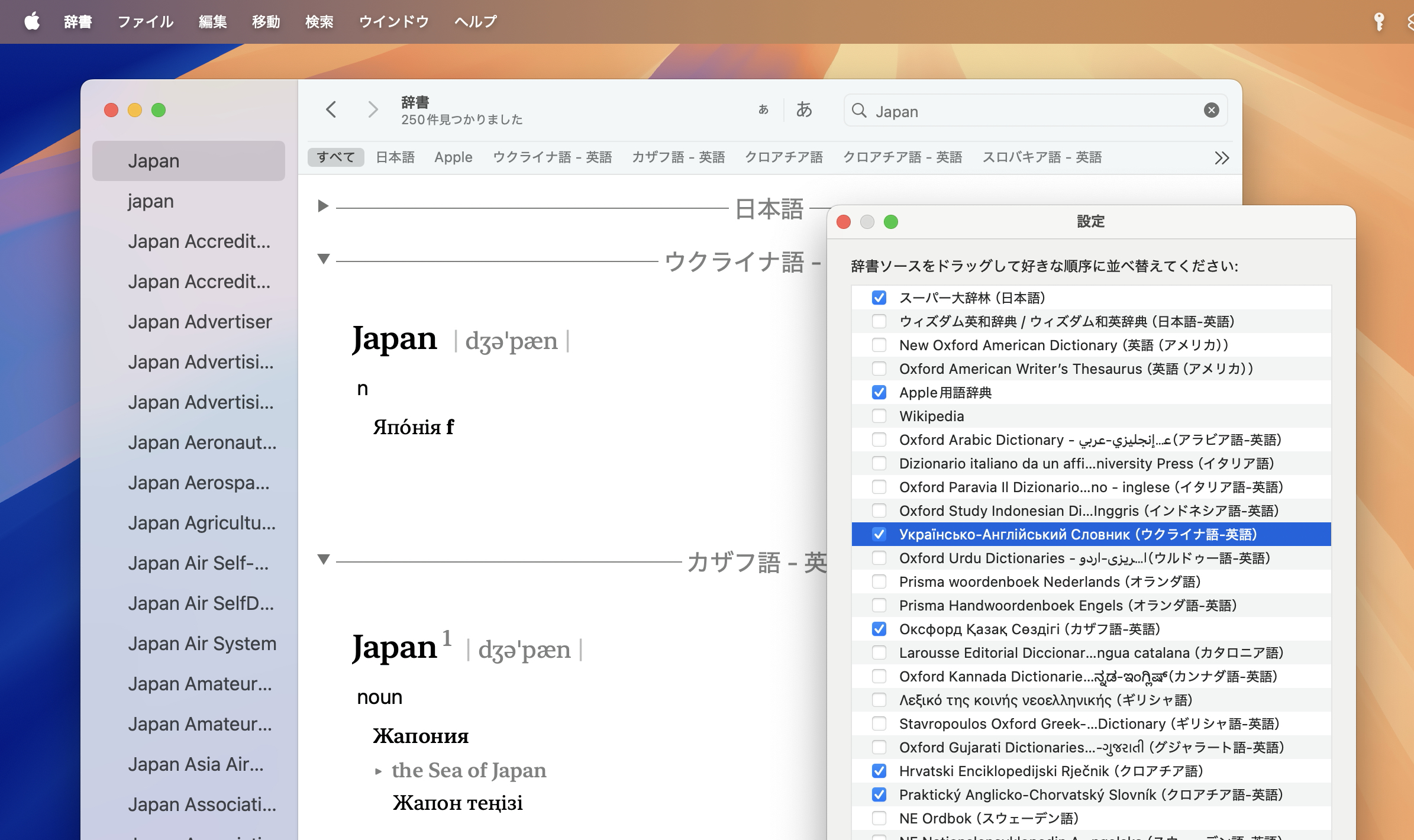
Task: Expand the 日本語 section triangle
Action: coord(323,206)
